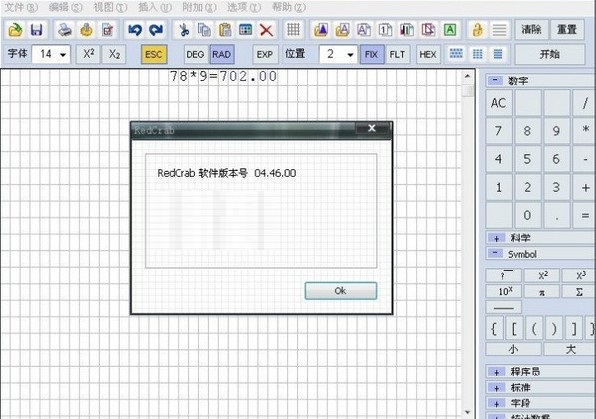Undo the last action

click(x=135, y=30)
